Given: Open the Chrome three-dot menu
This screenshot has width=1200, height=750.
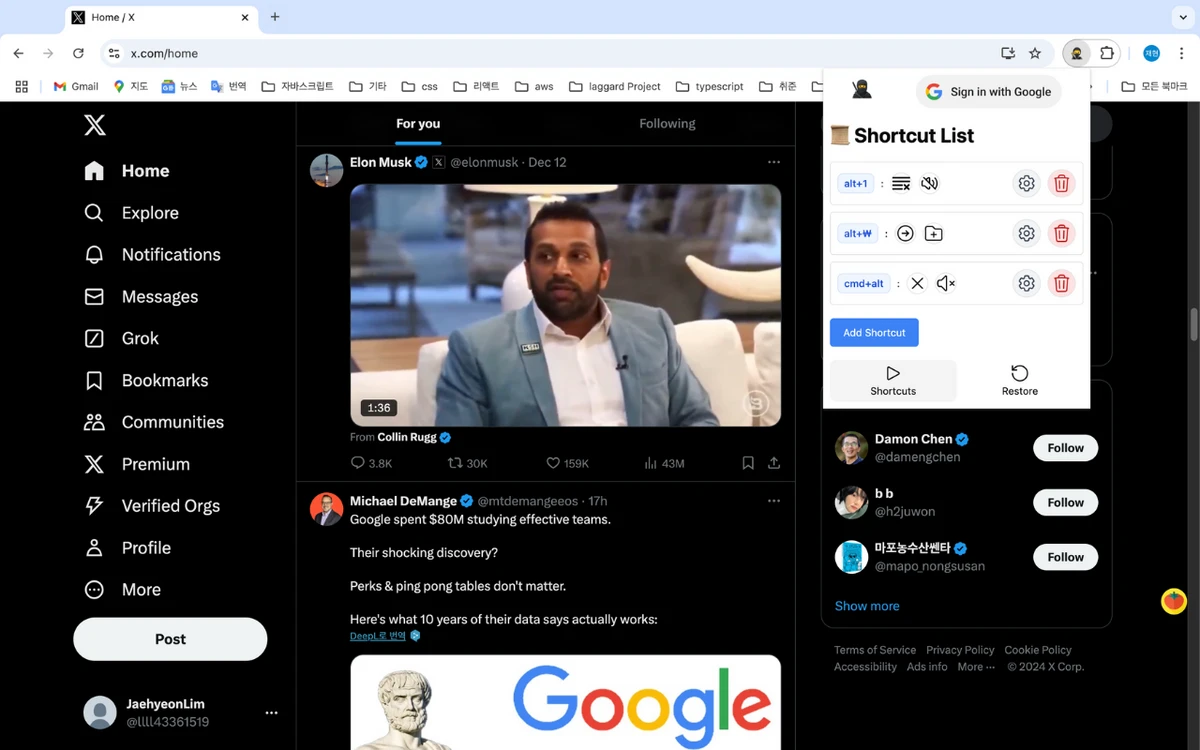Looking at the screenshot, I should tap(1181, 53).
